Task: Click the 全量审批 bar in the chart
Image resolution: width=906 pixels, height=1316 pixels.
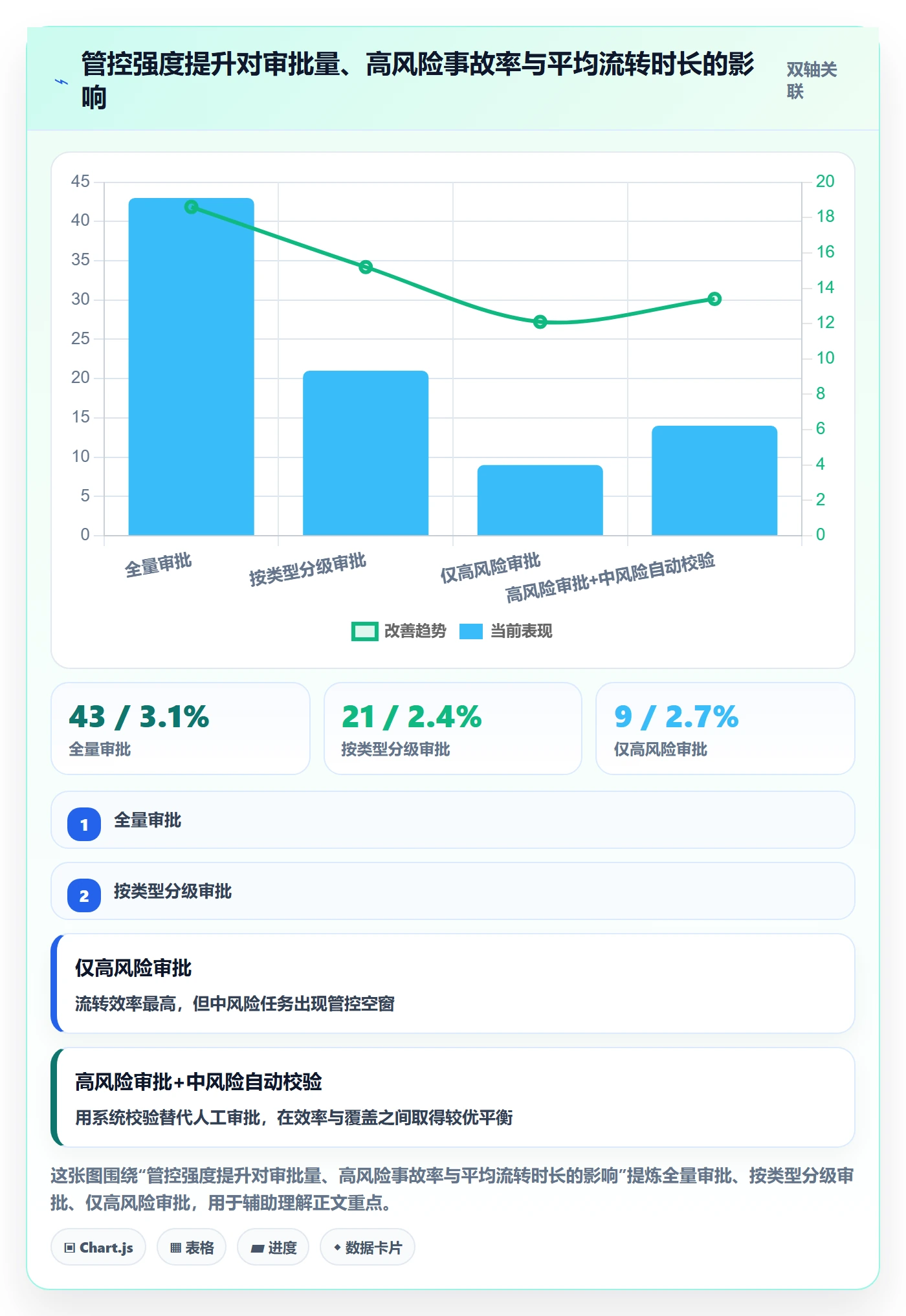Action: click(x=192, y=367)
